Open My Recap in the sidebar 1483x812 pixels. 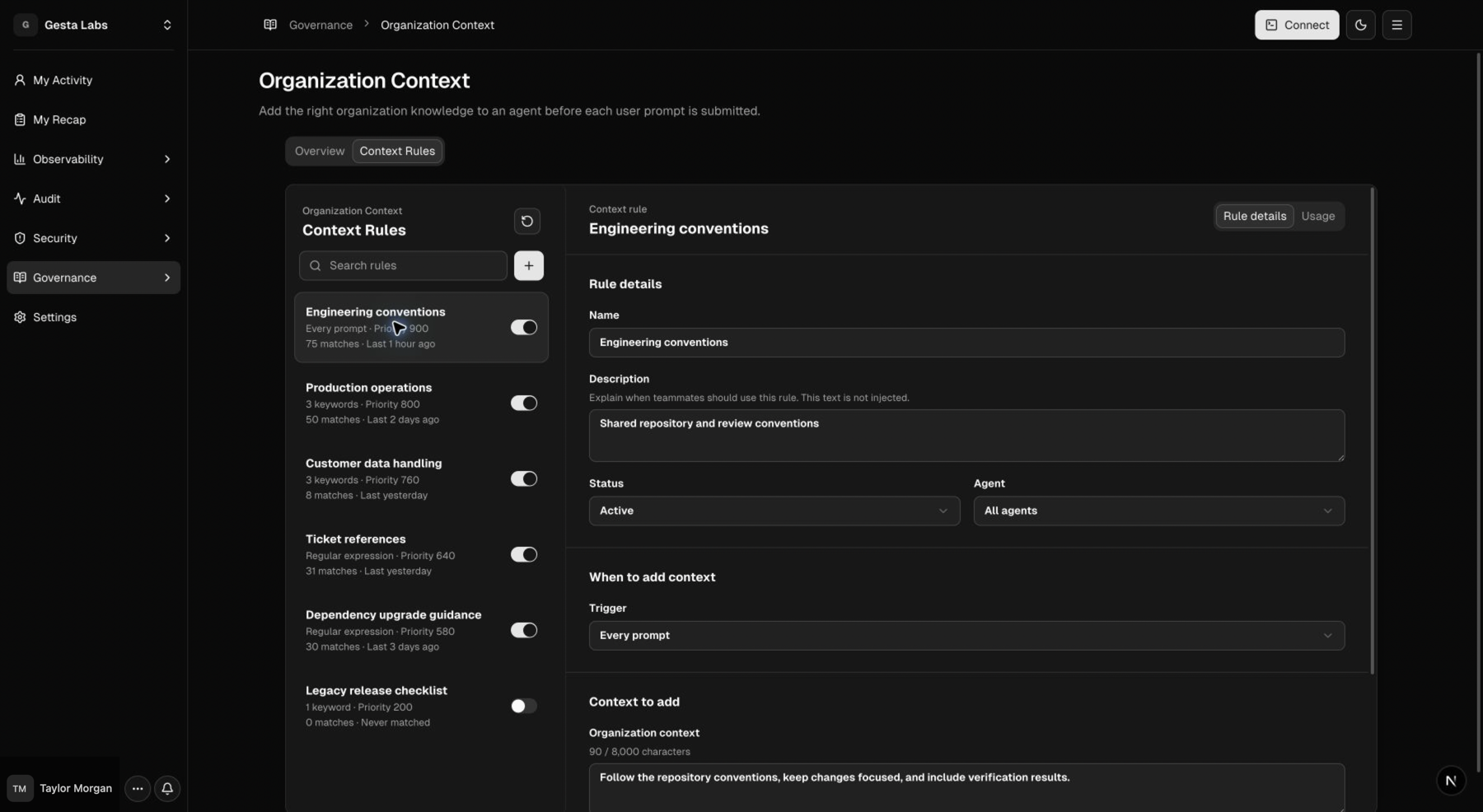click(94, 119)
